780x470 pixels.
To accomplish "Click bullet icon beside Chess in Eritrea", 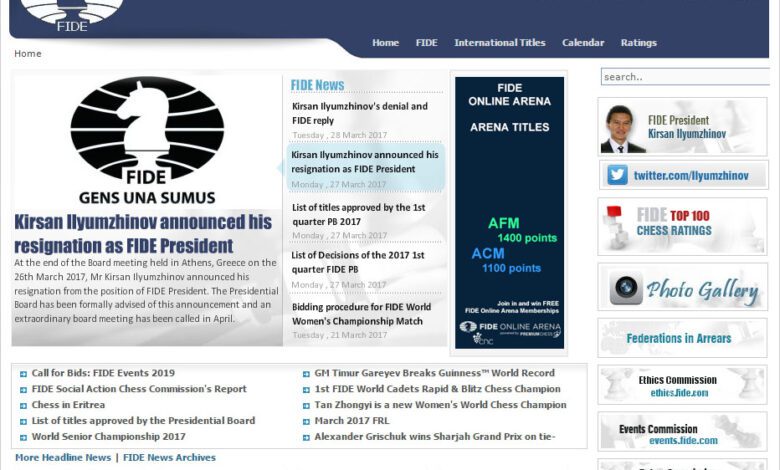I will (x=23, y=406).
